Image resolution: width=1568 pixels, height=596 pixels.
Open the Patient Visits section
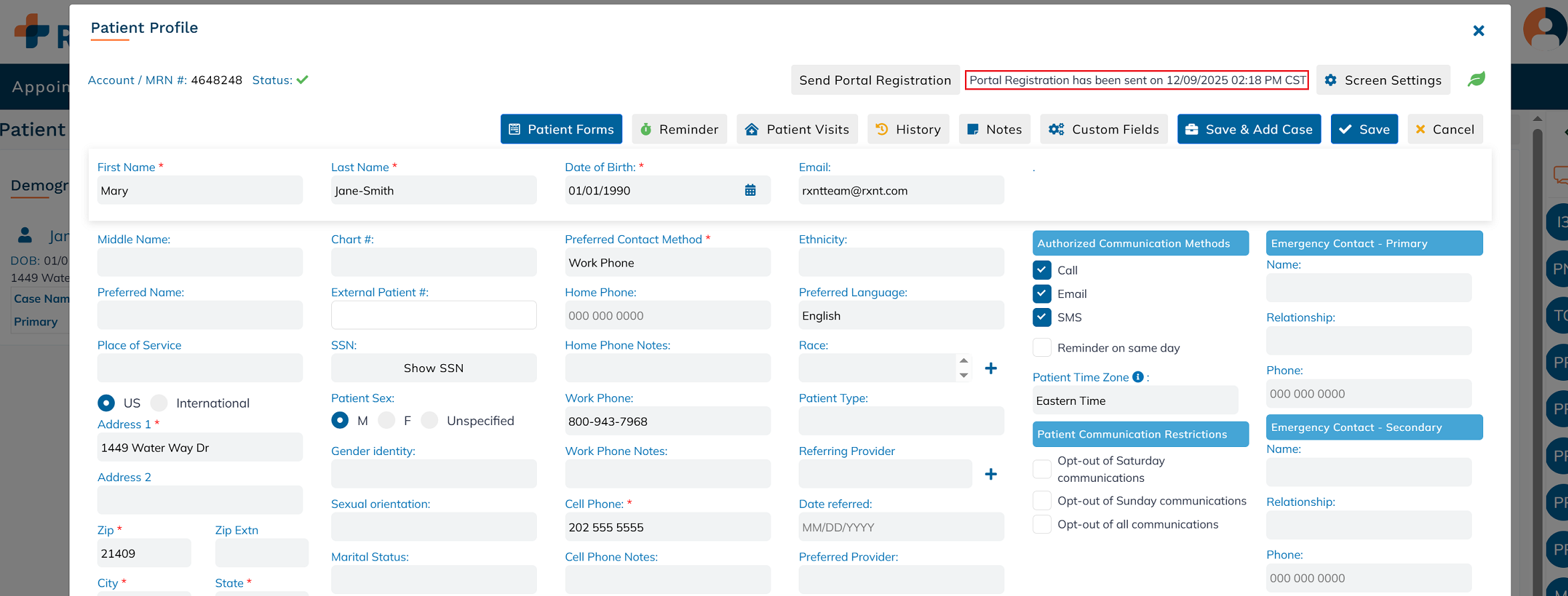pyautogui.click(x=797, y=129)
